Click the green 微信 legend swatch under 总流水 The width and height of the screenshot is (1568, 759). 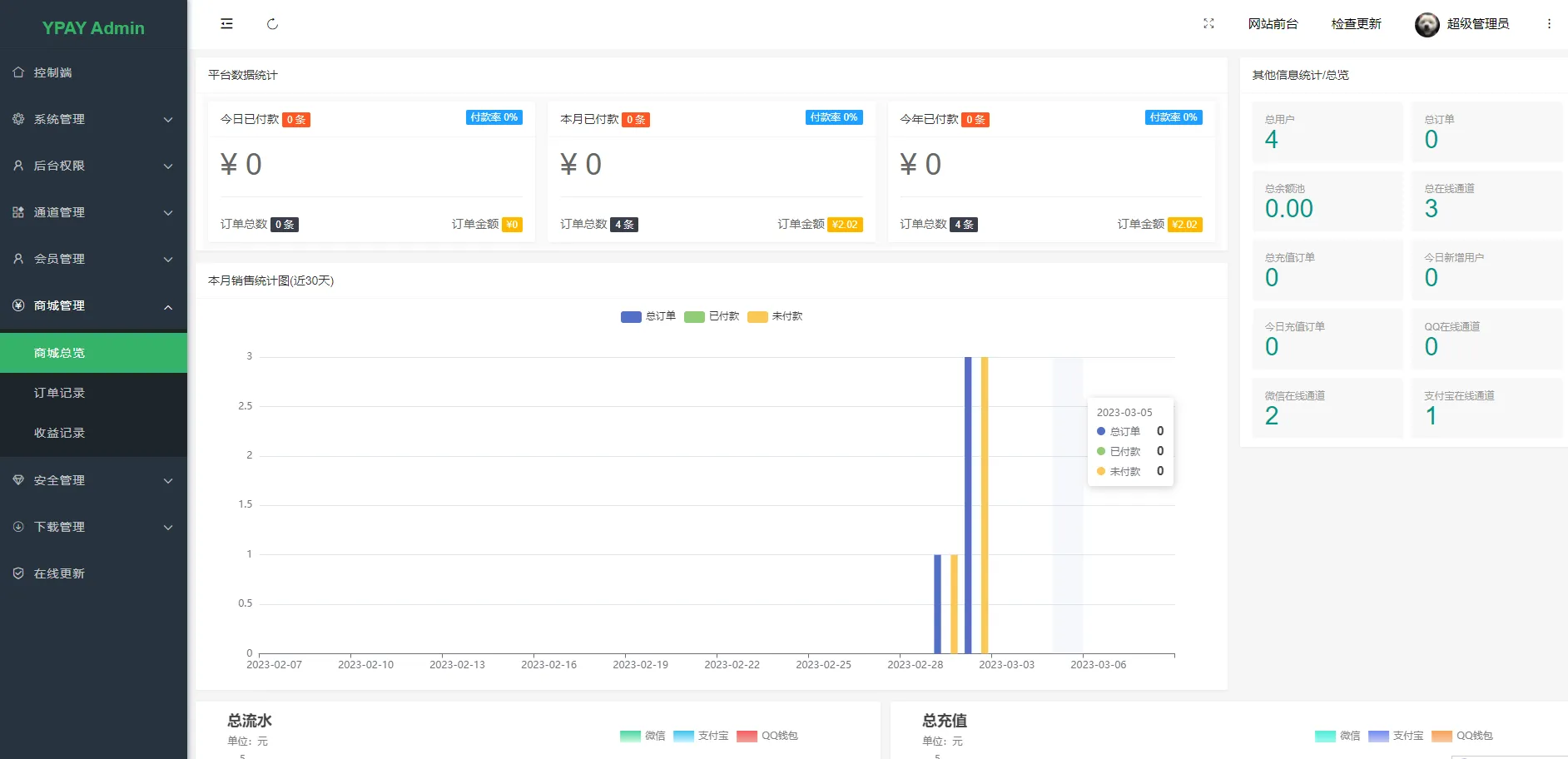pos(630,736)
